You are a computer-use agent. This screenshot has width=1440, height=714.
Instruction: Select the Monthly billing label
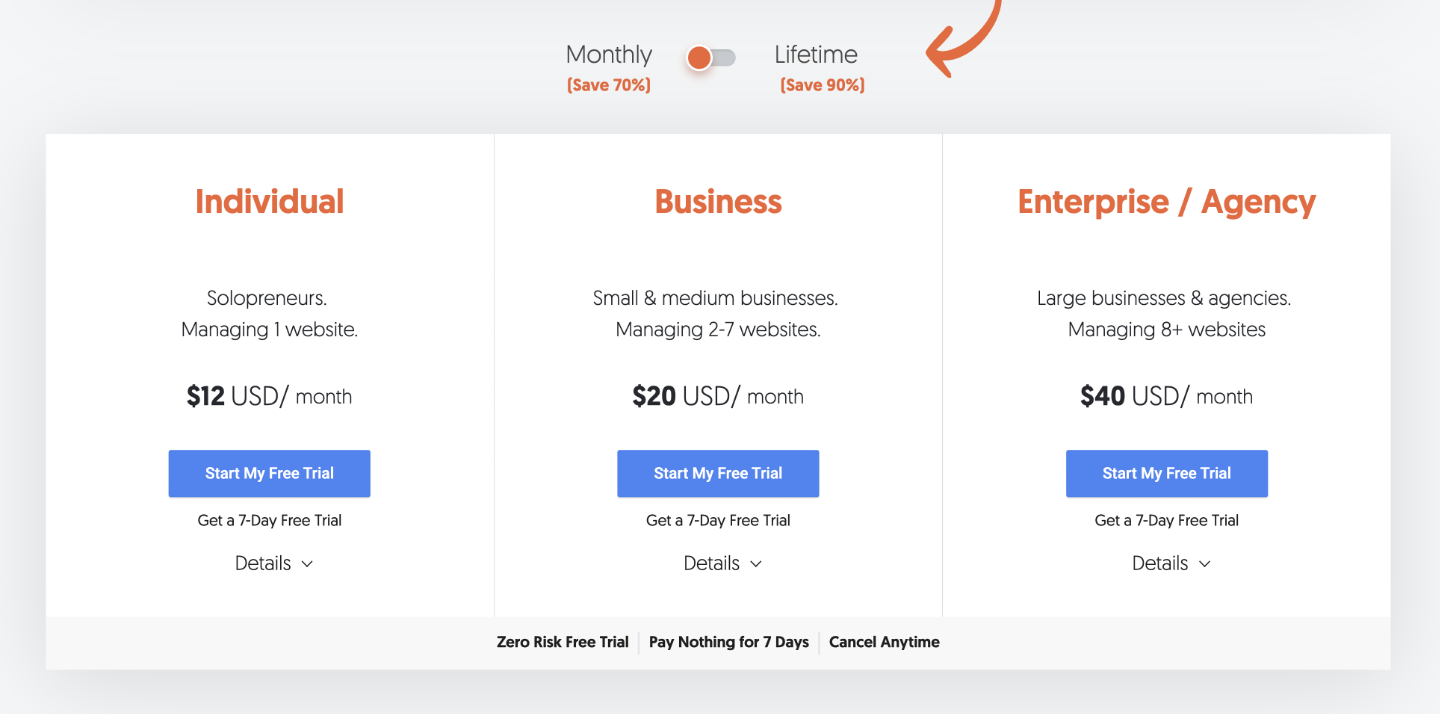608,55
